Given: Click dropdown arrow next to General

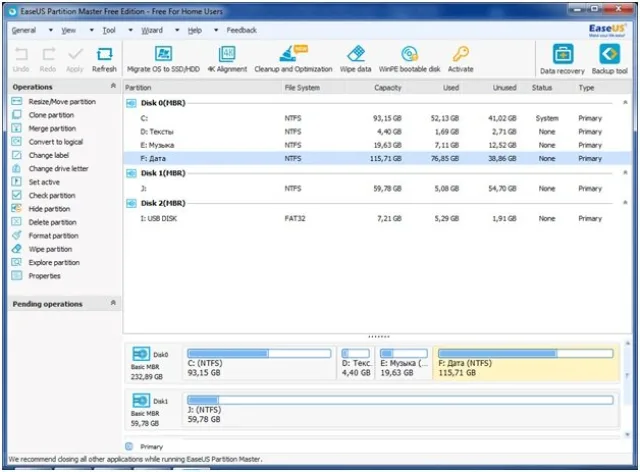Looking at the screenshot, I should (51, 30).
